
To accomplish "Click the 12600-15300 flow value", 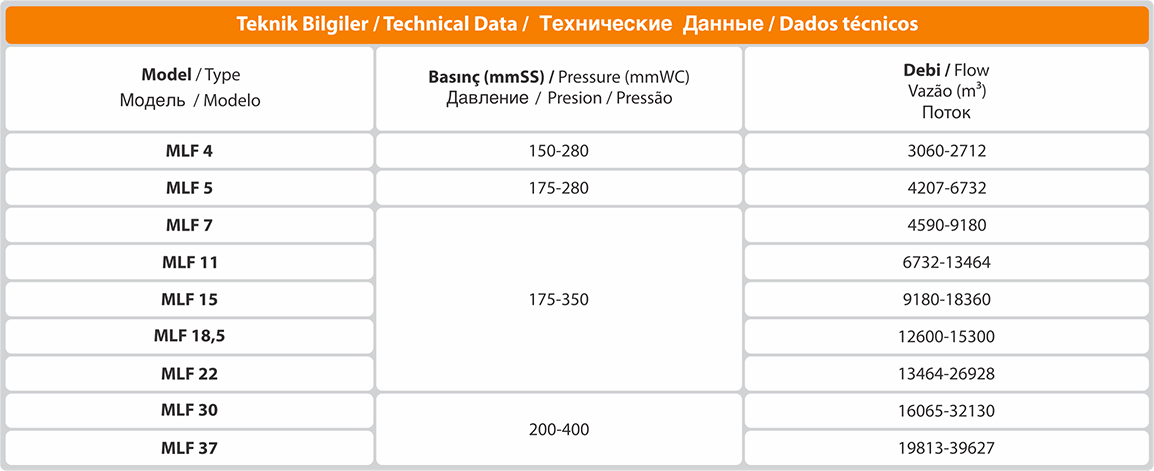I will (x=946, y=337).
